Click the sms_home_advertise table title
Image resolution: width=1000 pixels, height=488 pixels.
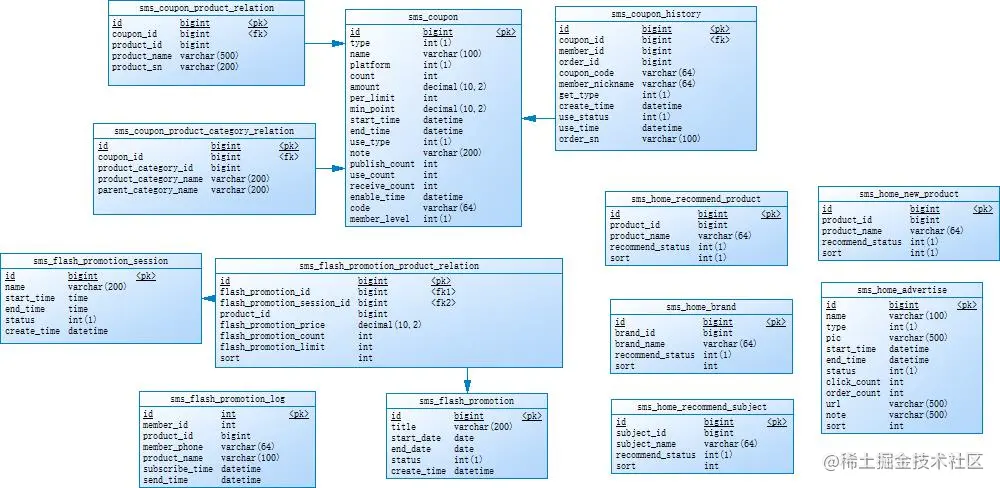click(x=902, y=290)
